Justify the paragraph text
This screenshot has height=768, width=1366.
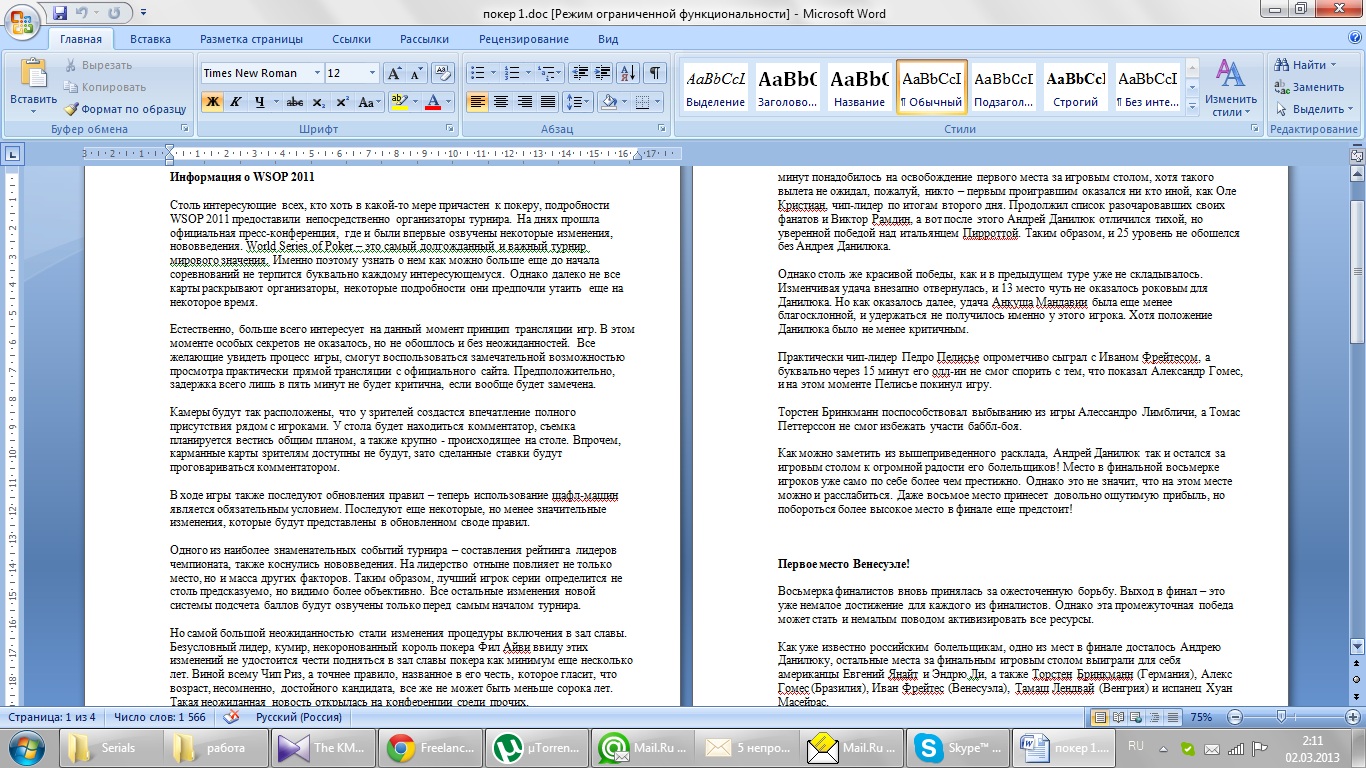click(547, 102)
